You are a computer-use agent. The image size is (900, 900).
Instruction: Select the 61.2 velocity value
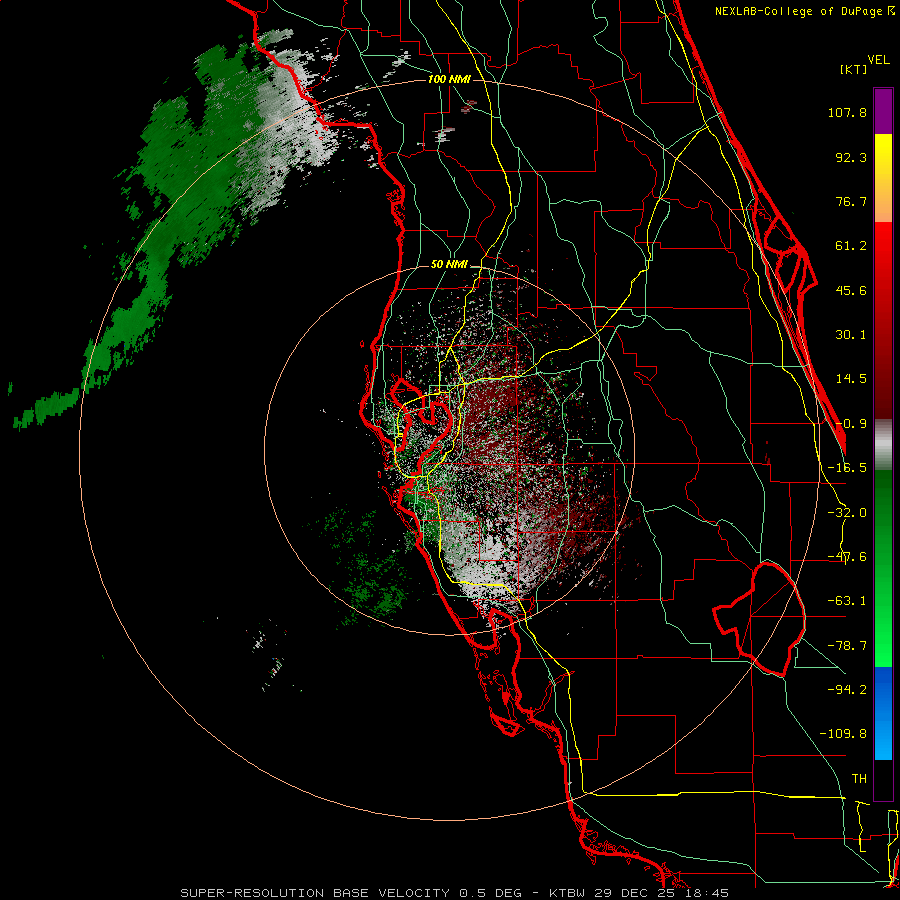[851, 246]
